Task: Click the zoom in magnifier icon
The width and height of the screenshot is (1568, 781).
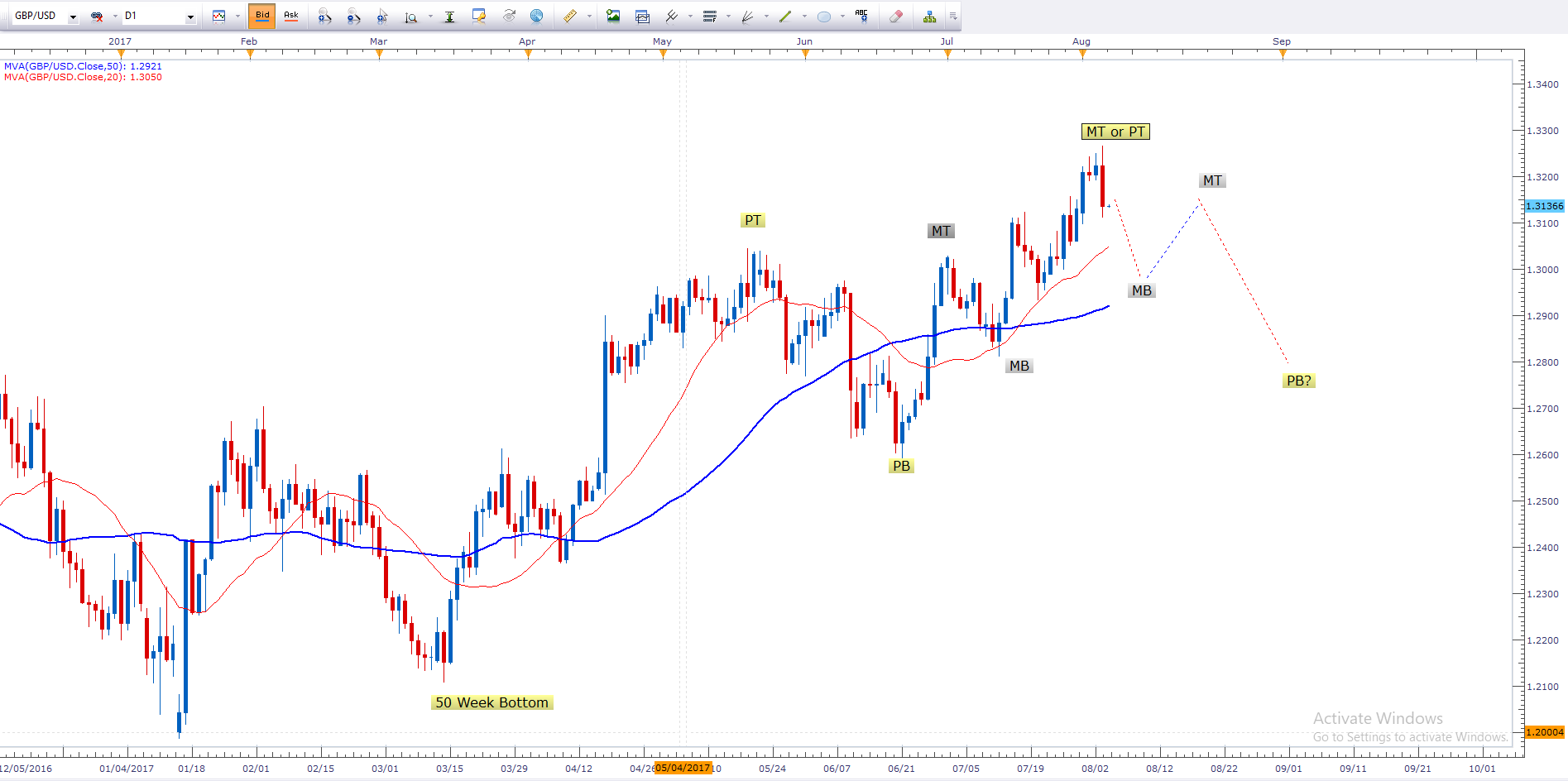Action: (324, 16)
